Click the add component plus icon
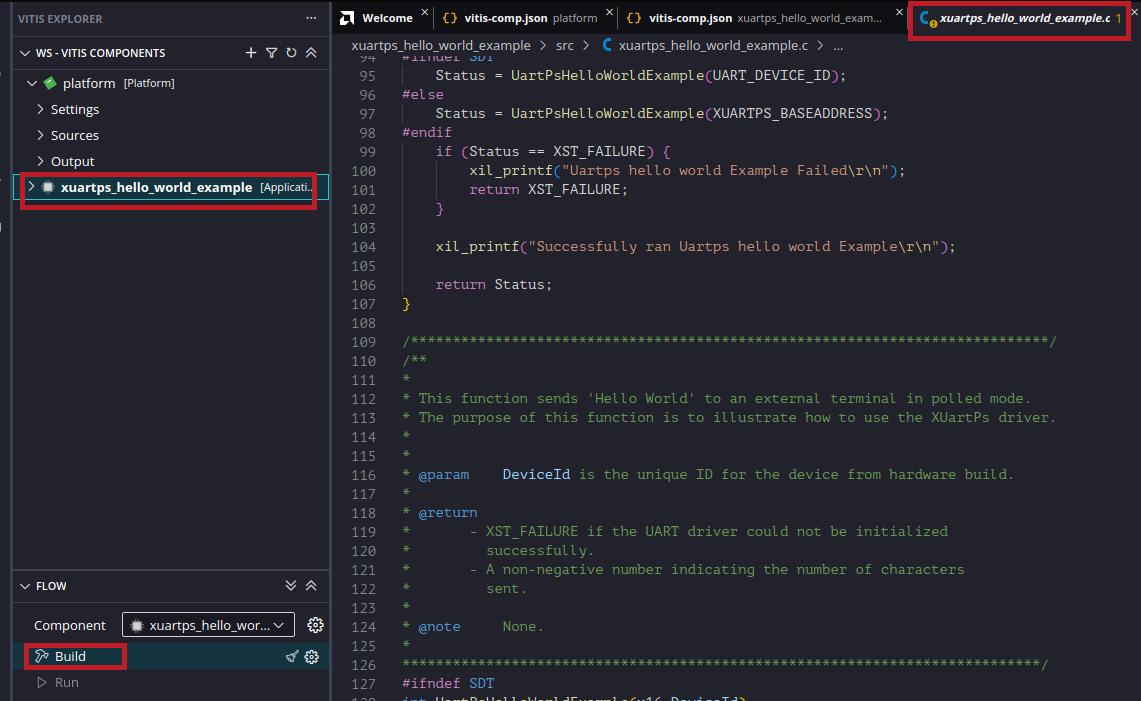Viewport: 1141px width, 701px height. (251, 53)
